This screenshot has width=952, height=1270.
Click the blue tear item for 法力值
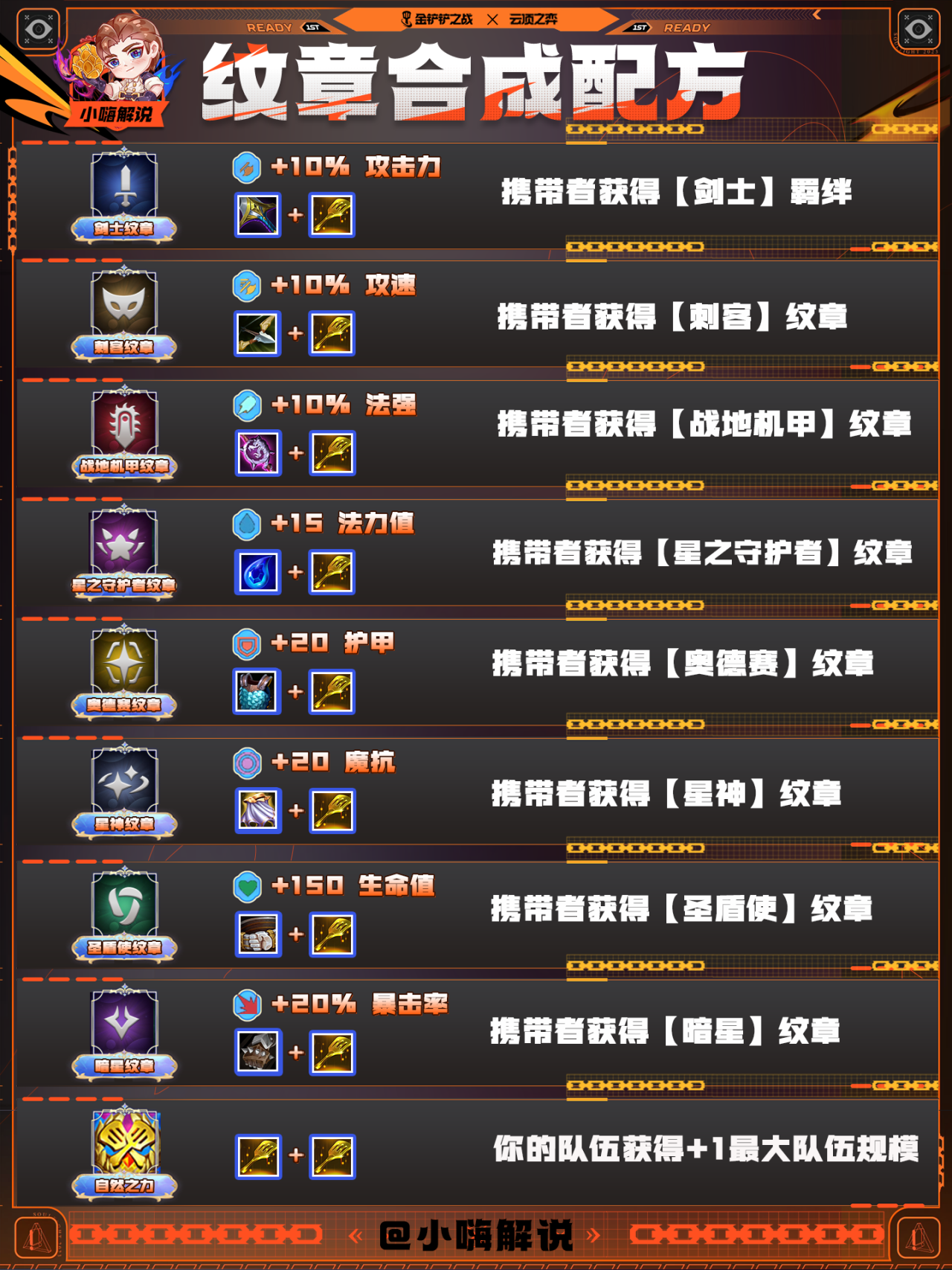(258, 572)
